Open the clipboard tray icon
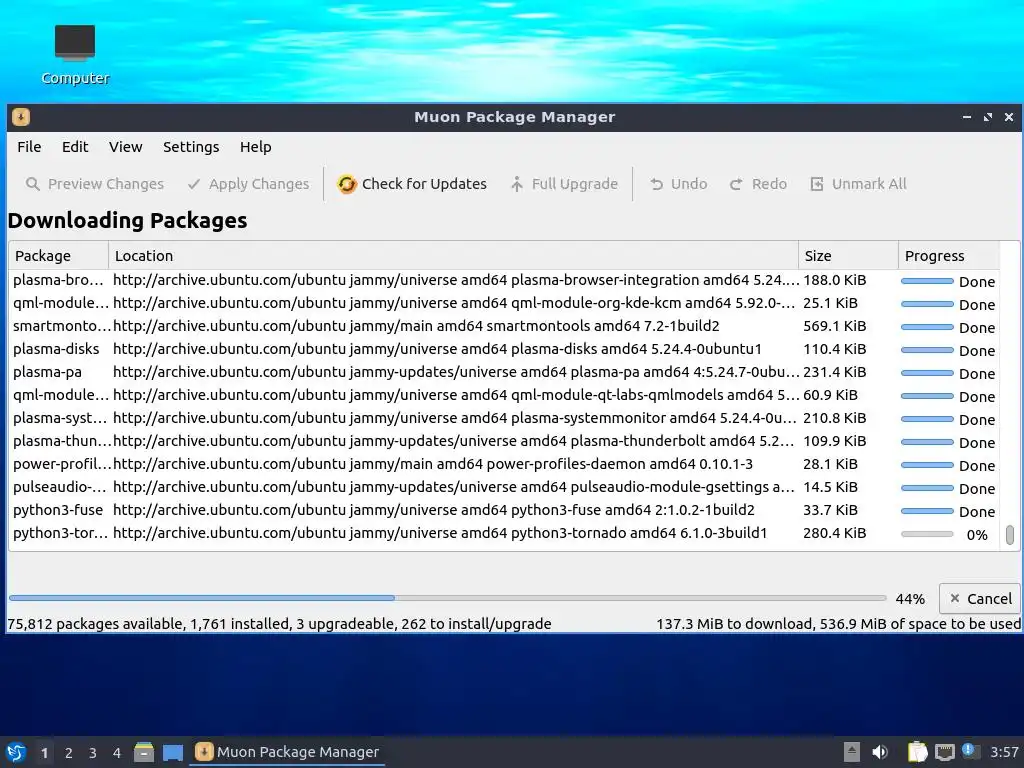The image size is (1024, 768). coord(918,752)
